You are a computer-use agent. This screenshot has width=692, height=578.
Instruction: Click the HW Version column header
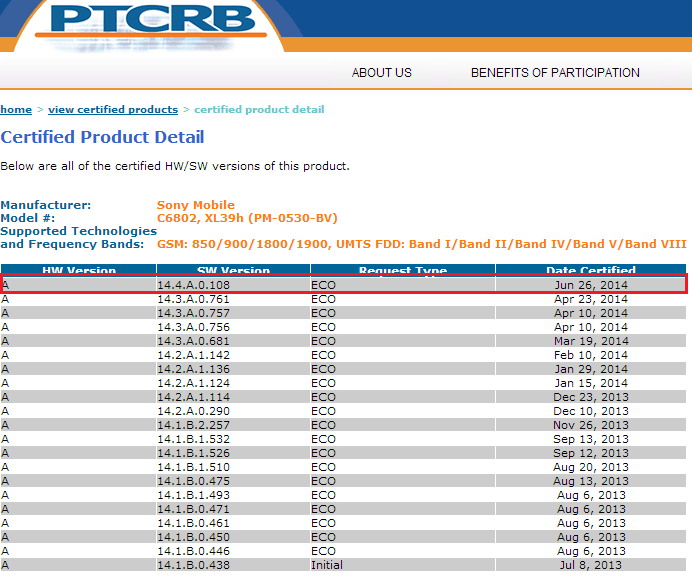79,270
